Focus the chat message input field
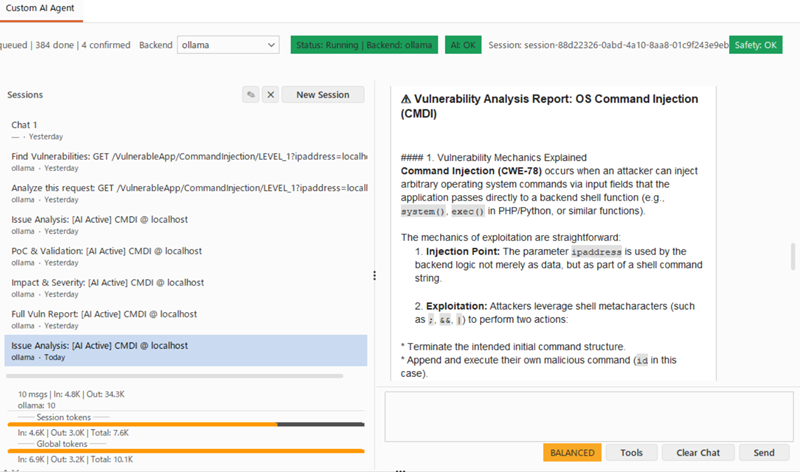Image resolution: width=800 pixels, height=472 pixels. (589, 416)
